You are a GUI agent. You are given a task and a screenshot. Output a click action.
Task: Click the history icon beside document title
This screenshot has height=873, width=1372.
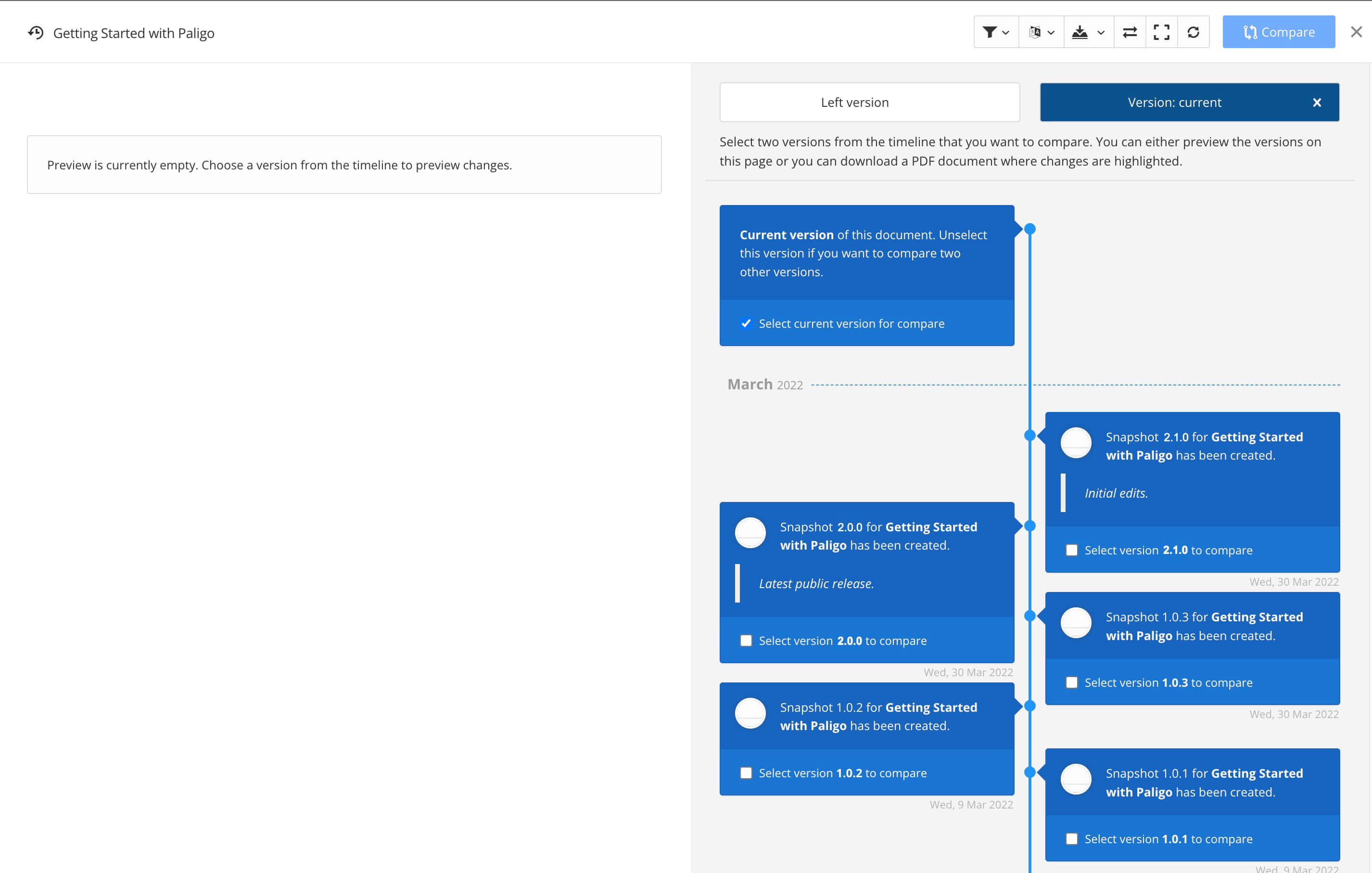pos(36,32)
